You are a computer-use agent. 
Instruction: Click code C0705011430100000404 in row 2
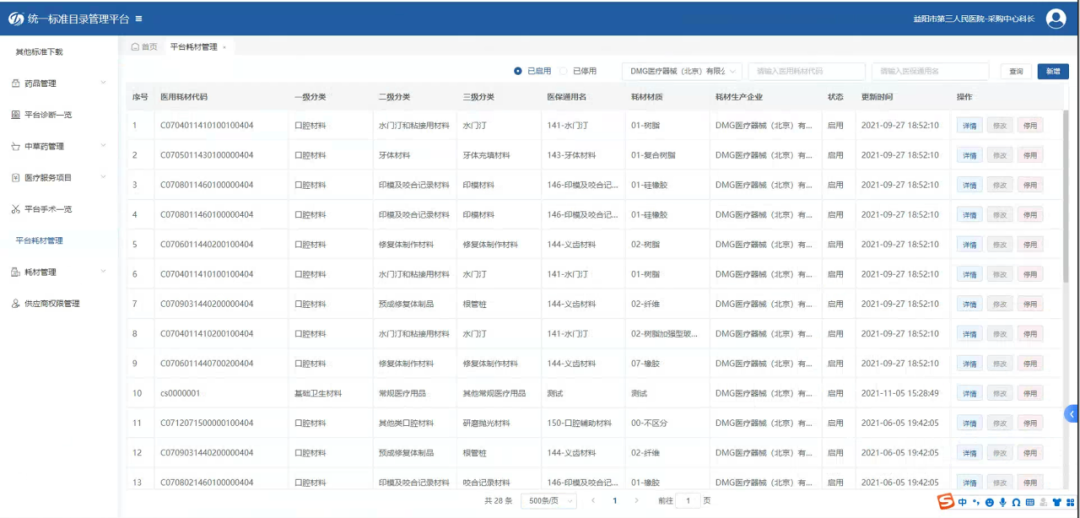click(207, 155)
